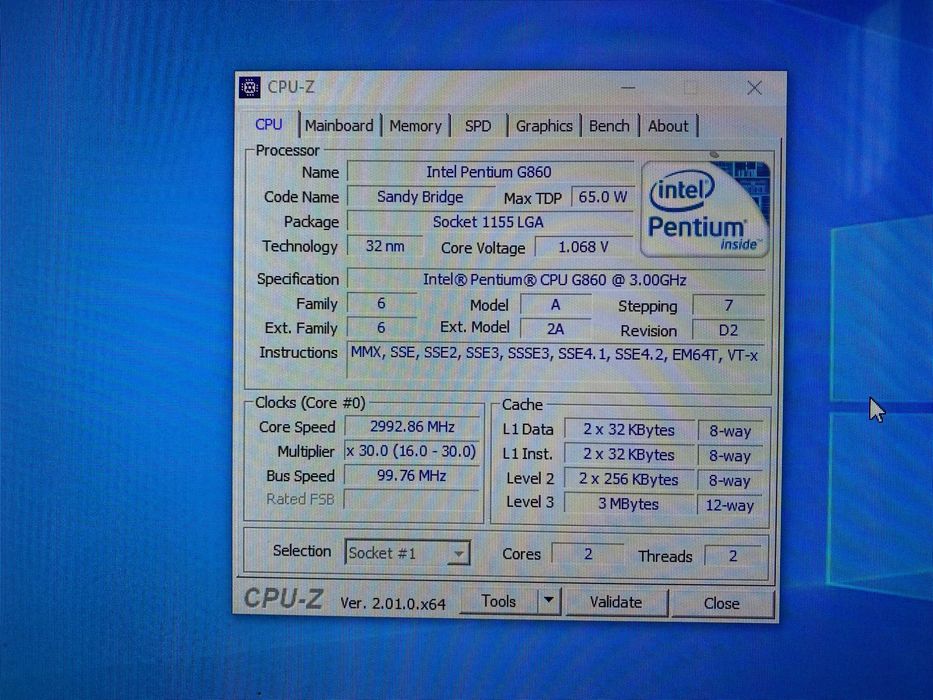Click the Package value Socket 1155 LGA
Screen dimensions: 933x700
490,222
